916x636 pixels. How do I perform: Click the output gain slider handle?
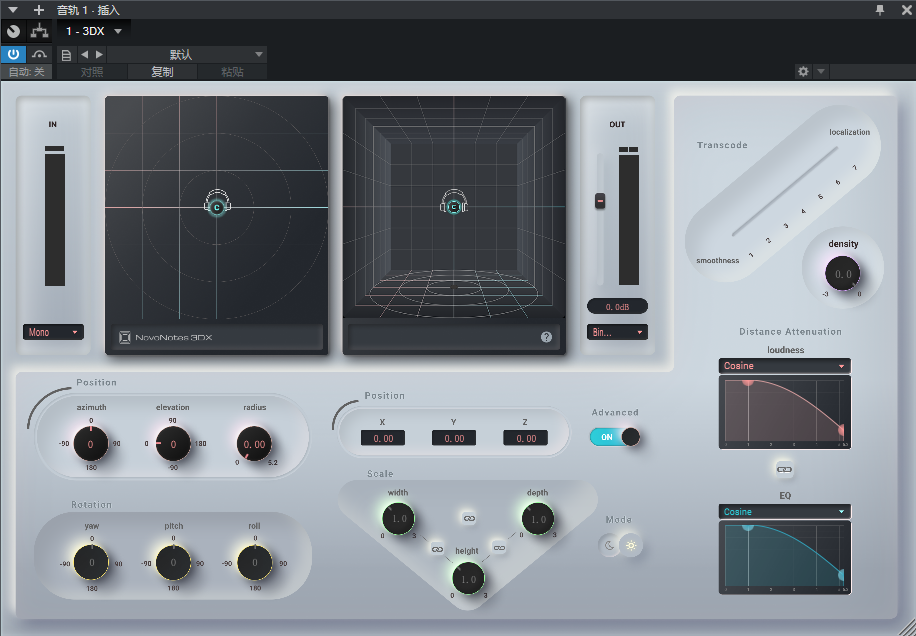(x=600, y=201)
